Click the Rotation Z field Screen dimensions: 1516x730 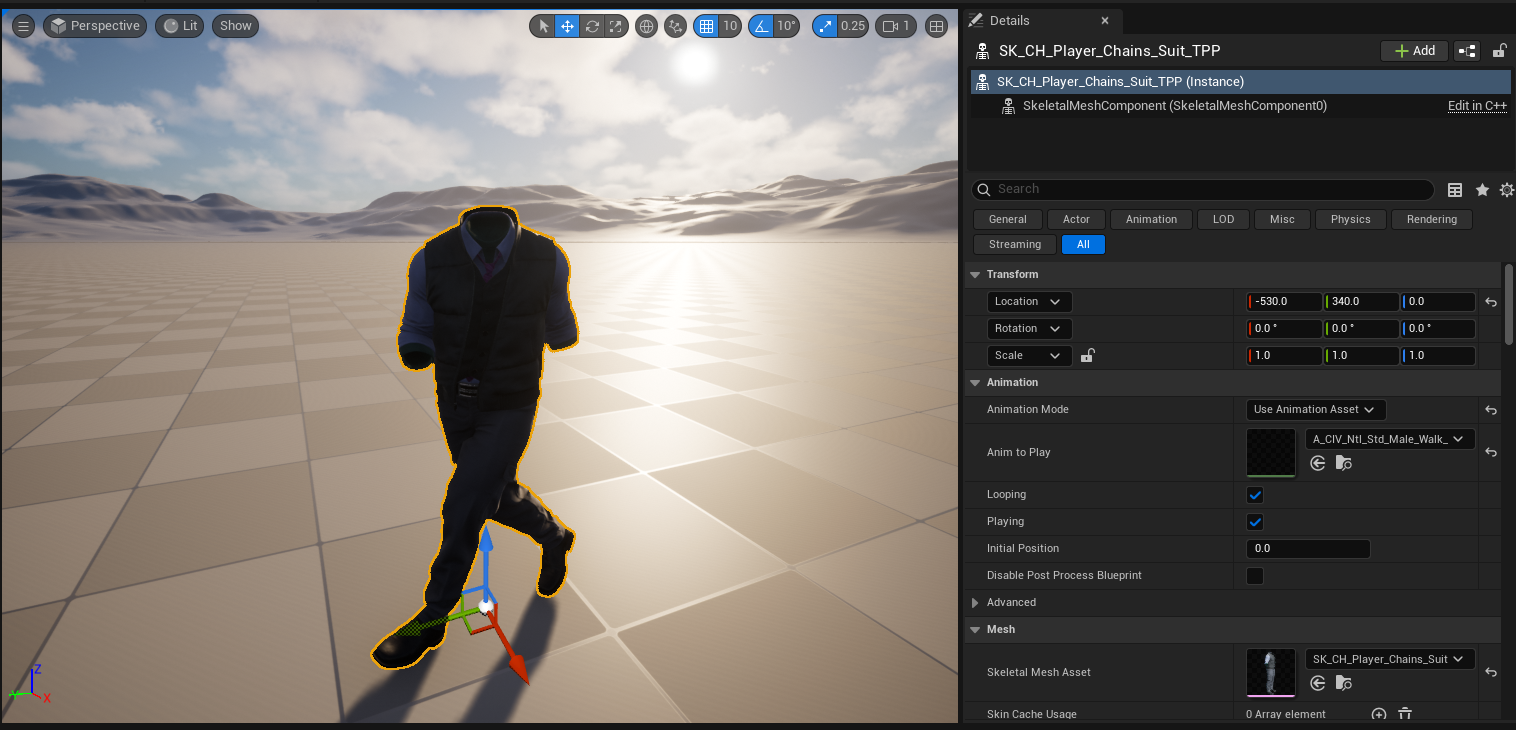(1438, 328)
